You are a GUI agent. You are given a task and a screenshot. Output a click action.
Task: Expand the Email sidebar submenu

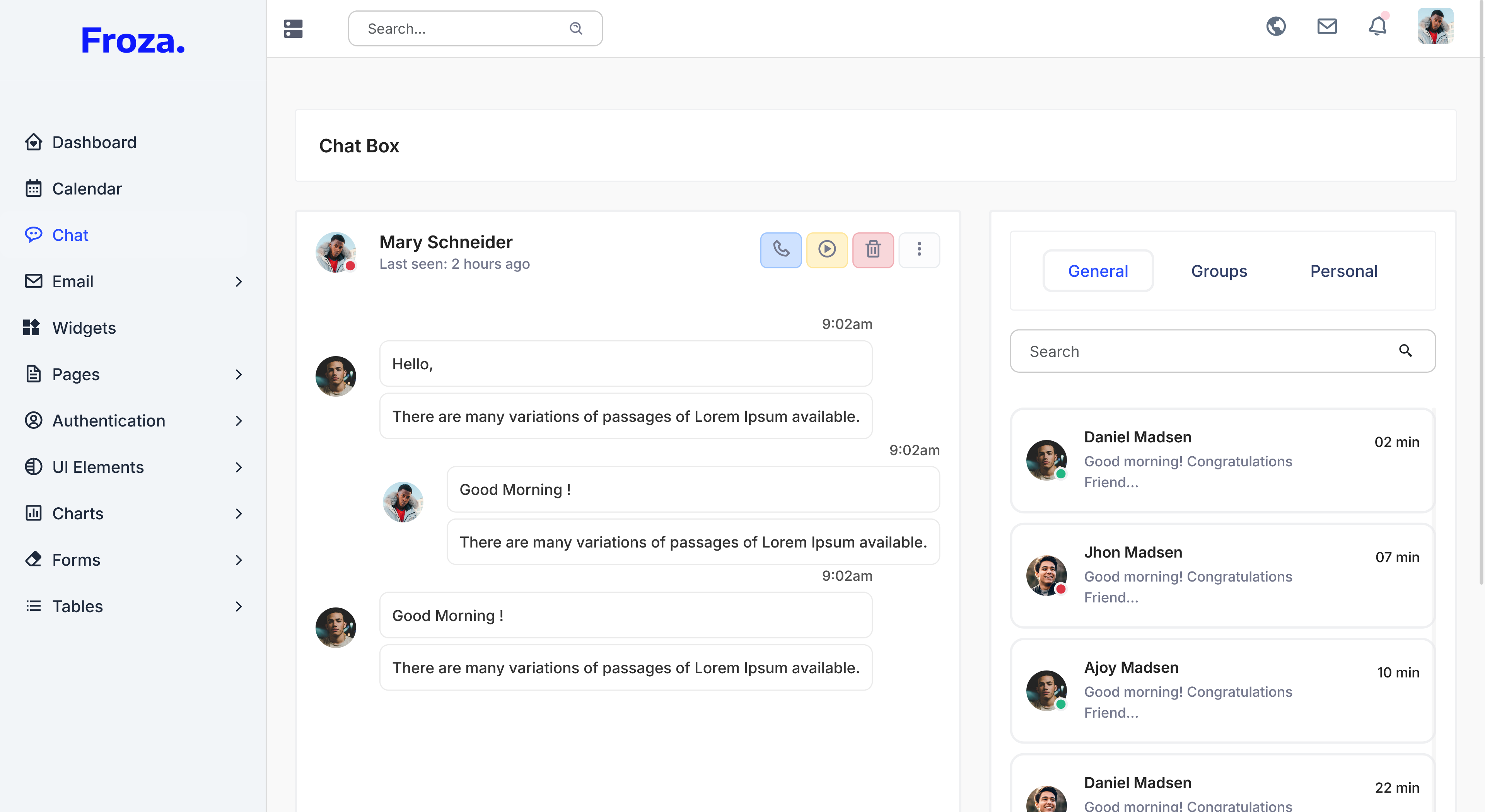[239, 281]
